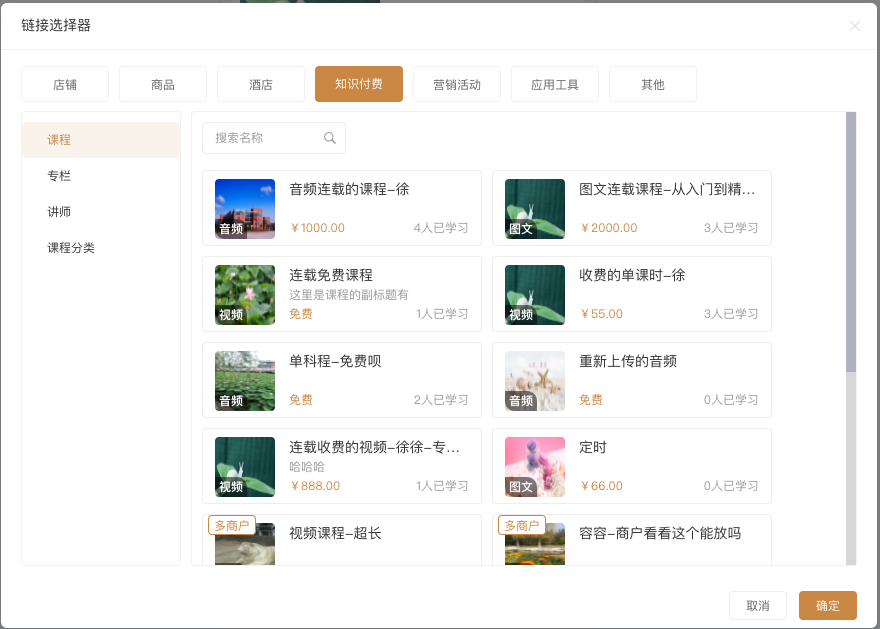Image resolution: width=880 pixels, height=629 pixels.
Task: Switch to the 店铺 tab
Action: (65, 84)
